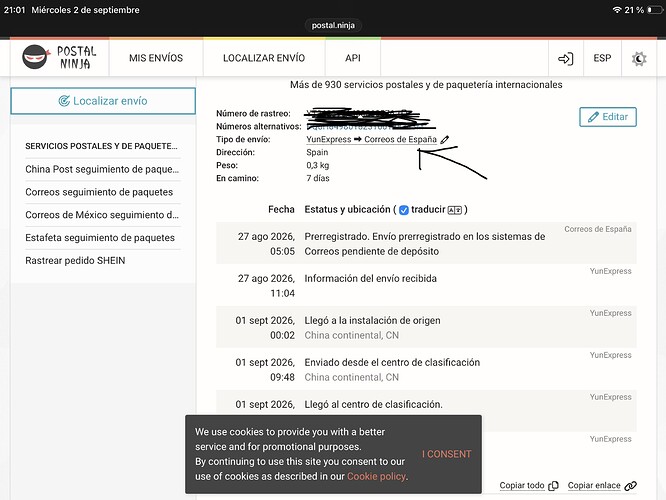The image size is (666, 500).
Task: Open the ESP language selector
Action: [602, 58]
